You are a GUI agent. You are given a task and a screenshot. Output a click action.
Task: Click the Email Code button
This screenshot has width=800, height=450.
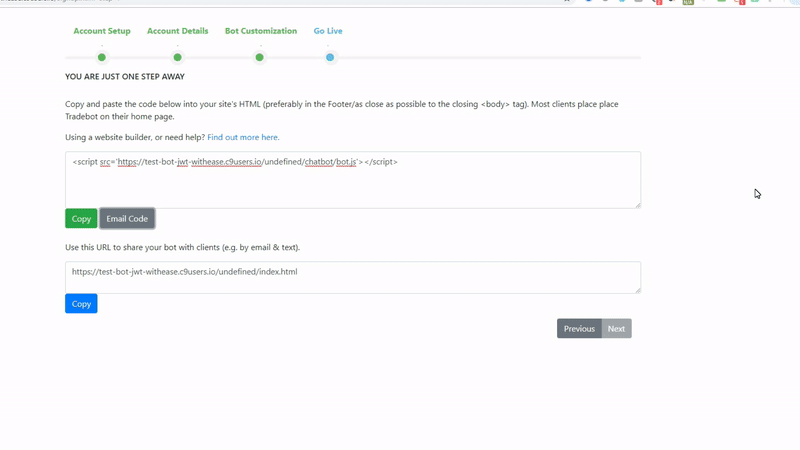click(127, 218)
